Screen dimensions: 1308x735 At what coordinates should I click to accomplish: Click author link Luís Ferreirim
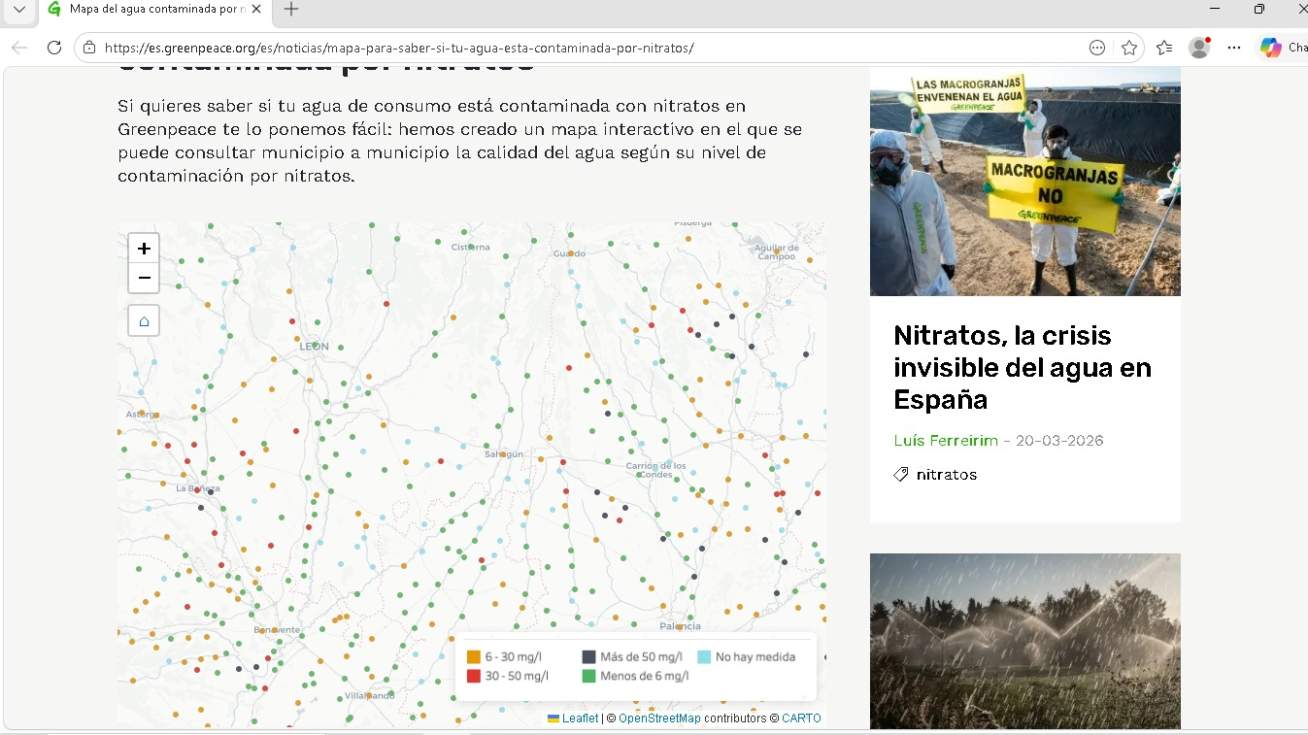click(947, 441)
